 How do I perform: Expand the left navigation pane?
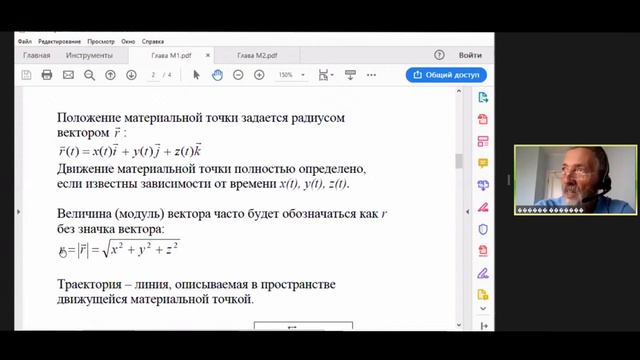click(18, 212)
